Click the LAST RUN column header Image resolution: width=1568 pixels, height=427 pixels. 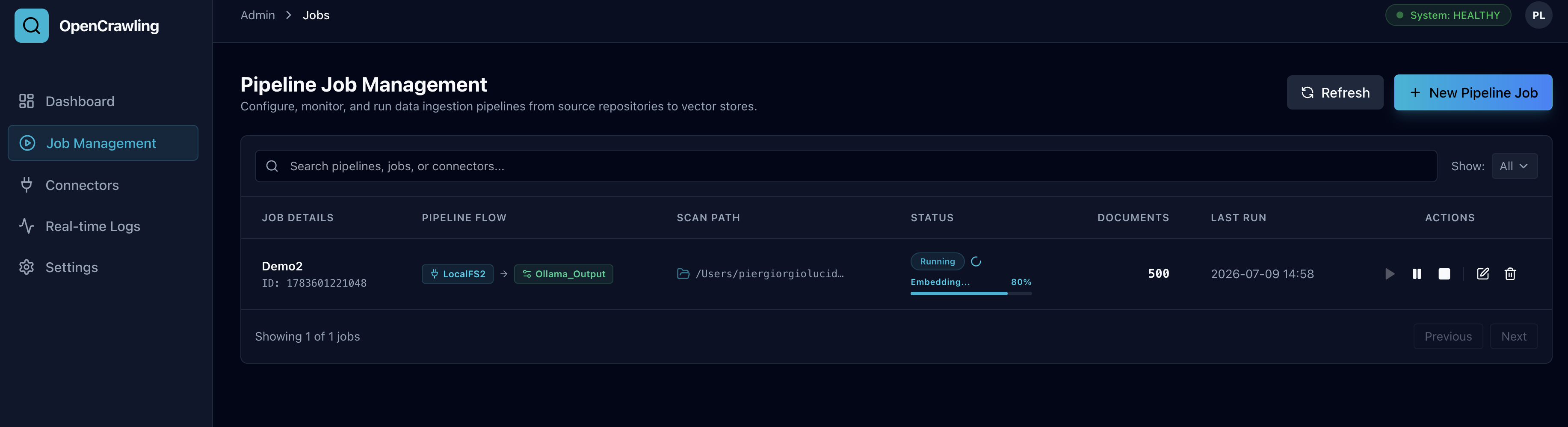[1239, 217]
